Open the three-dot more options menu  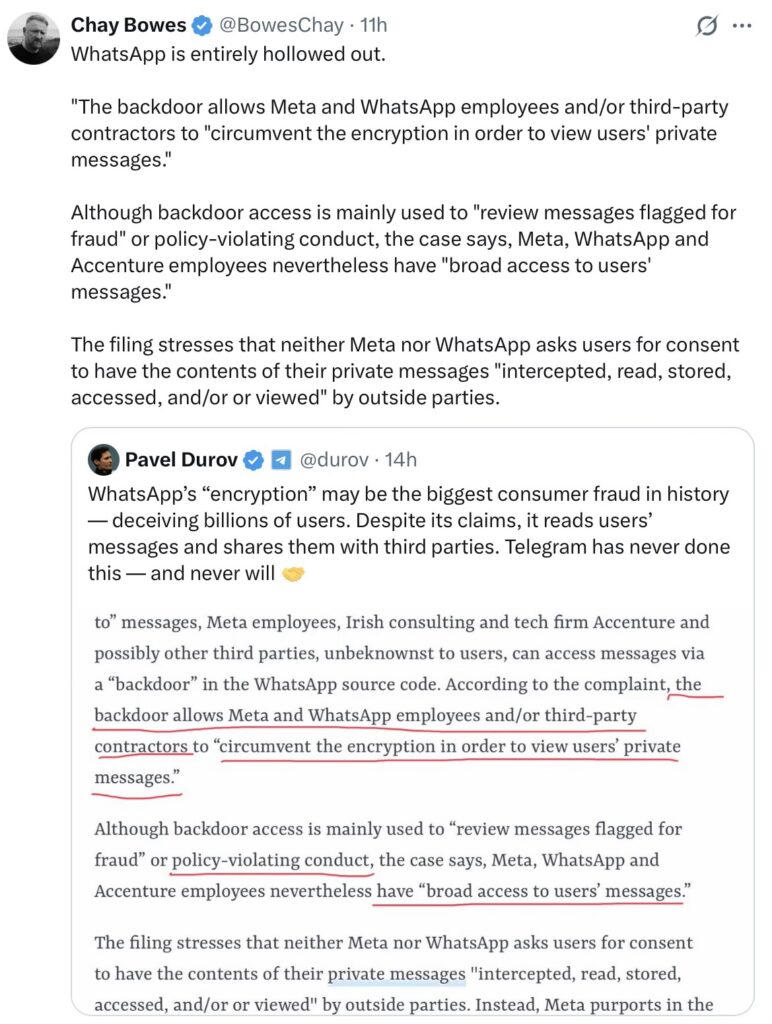click(741, 27)
